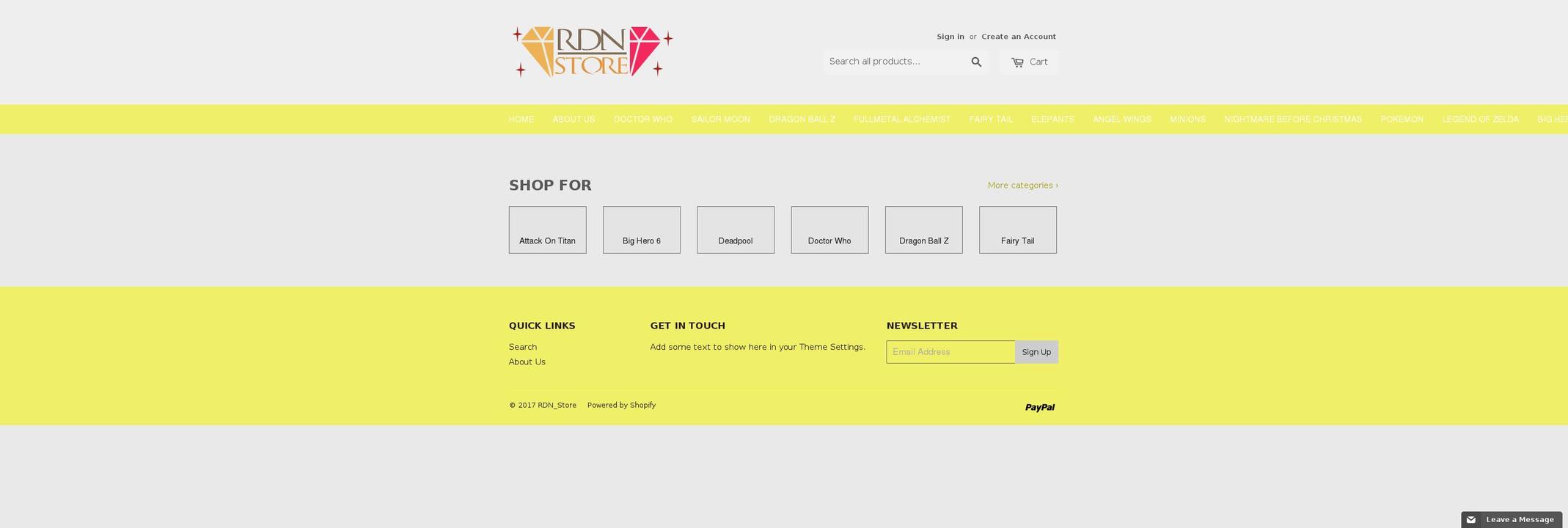The height and width of the screenshot is (528, 1568).
Task: Open DRAGON BALL Z navigation item
Action: coord(802,120)
